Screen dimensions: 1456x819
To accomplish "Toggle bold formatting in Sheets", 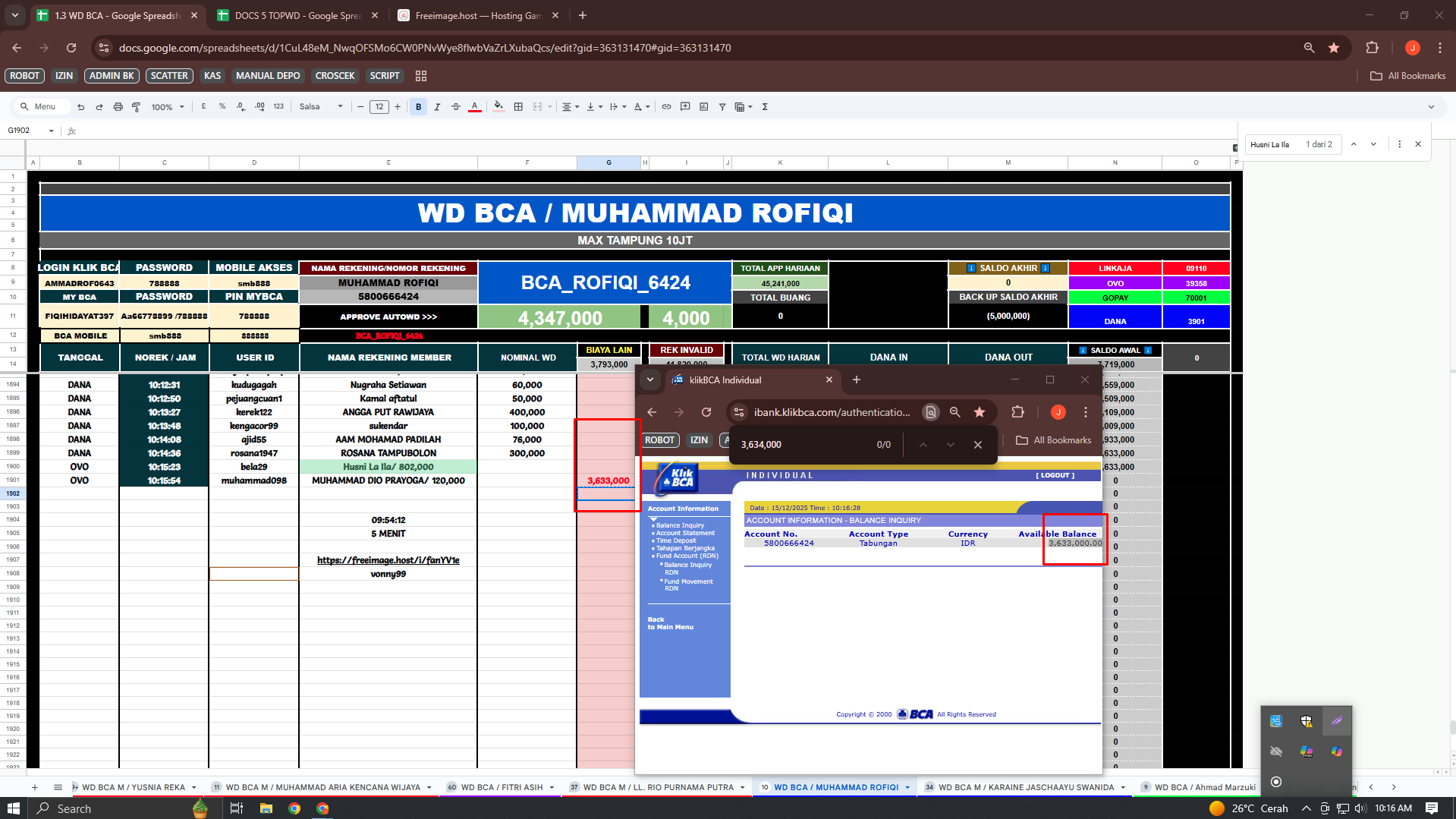I will pos(419,107).
